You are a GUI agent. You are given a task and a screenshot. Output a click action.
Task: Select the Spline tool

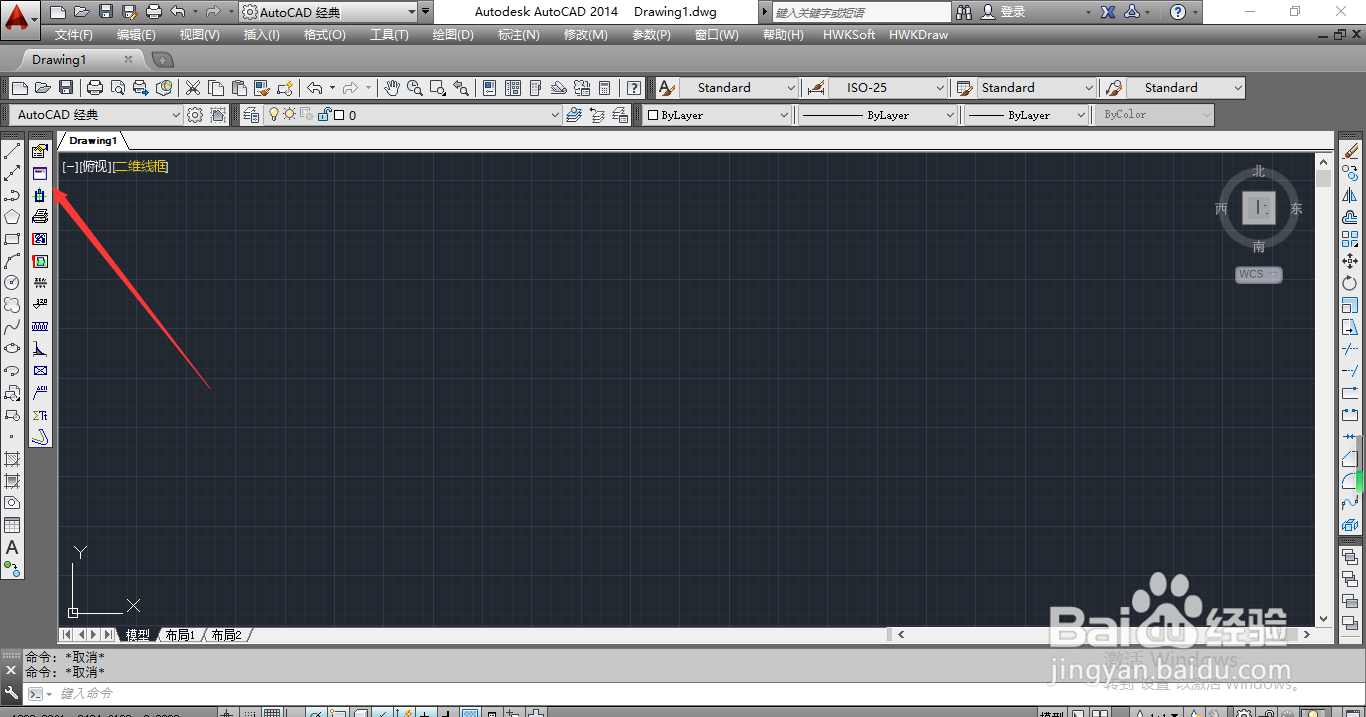click(x=12, y=327)
